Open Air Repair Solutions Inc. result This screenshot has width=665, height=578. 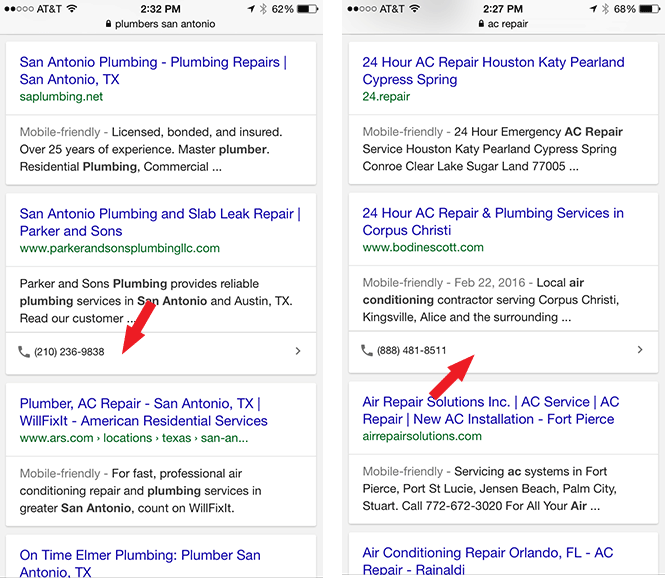pos(490,410)
